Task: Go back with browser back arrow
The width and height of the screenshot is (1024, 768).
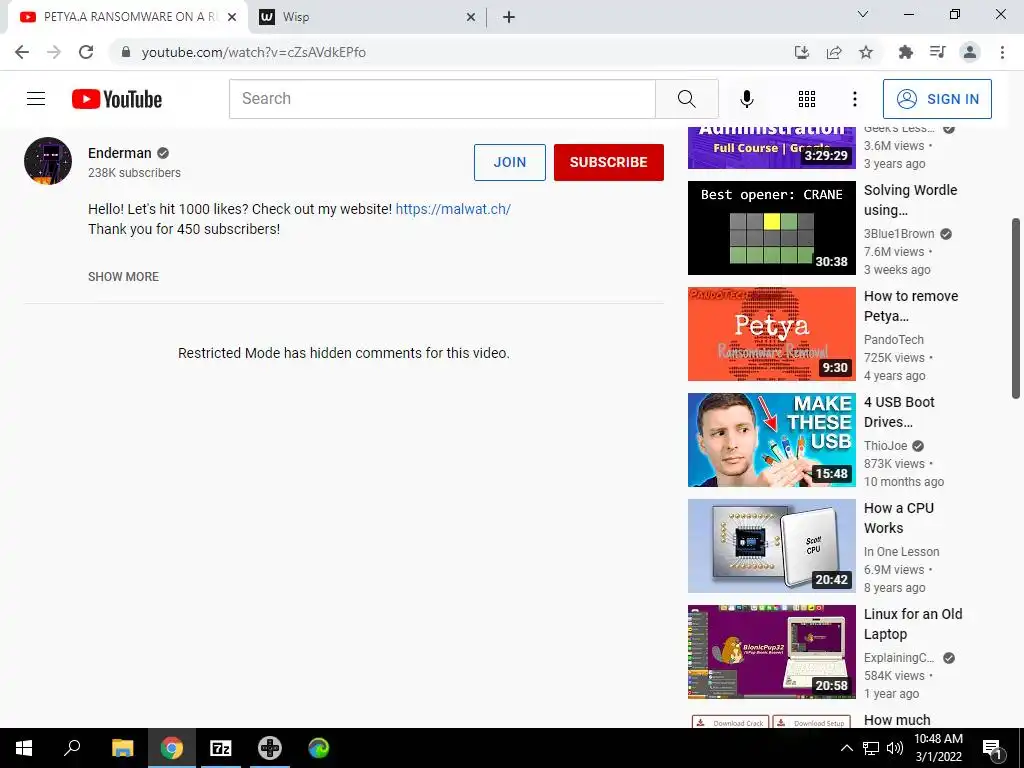Action: point(22,52)
